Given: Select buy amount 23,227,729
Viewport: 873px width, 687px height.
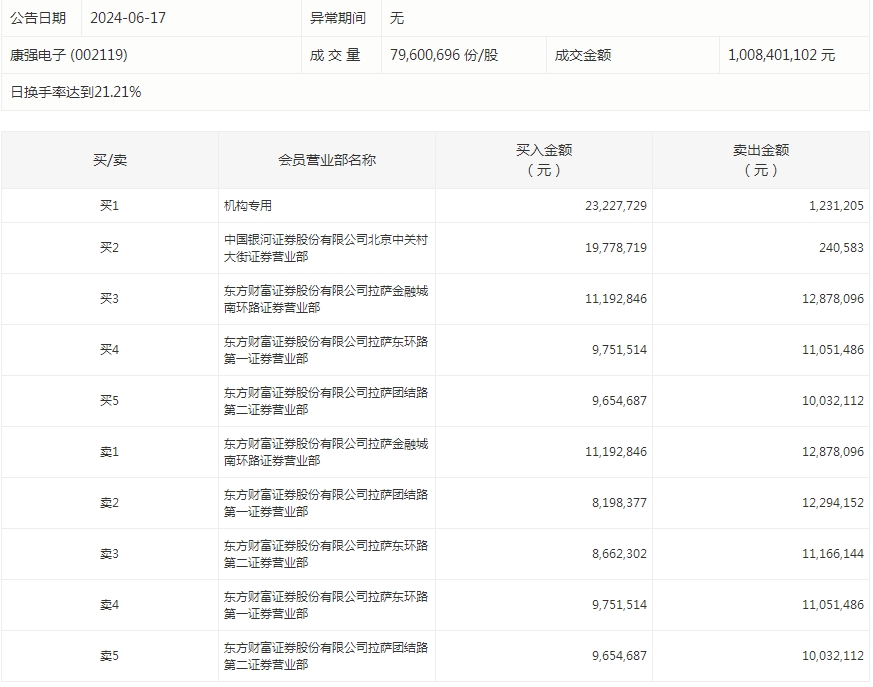Looking at the screenshot, I should click(616, 205).
